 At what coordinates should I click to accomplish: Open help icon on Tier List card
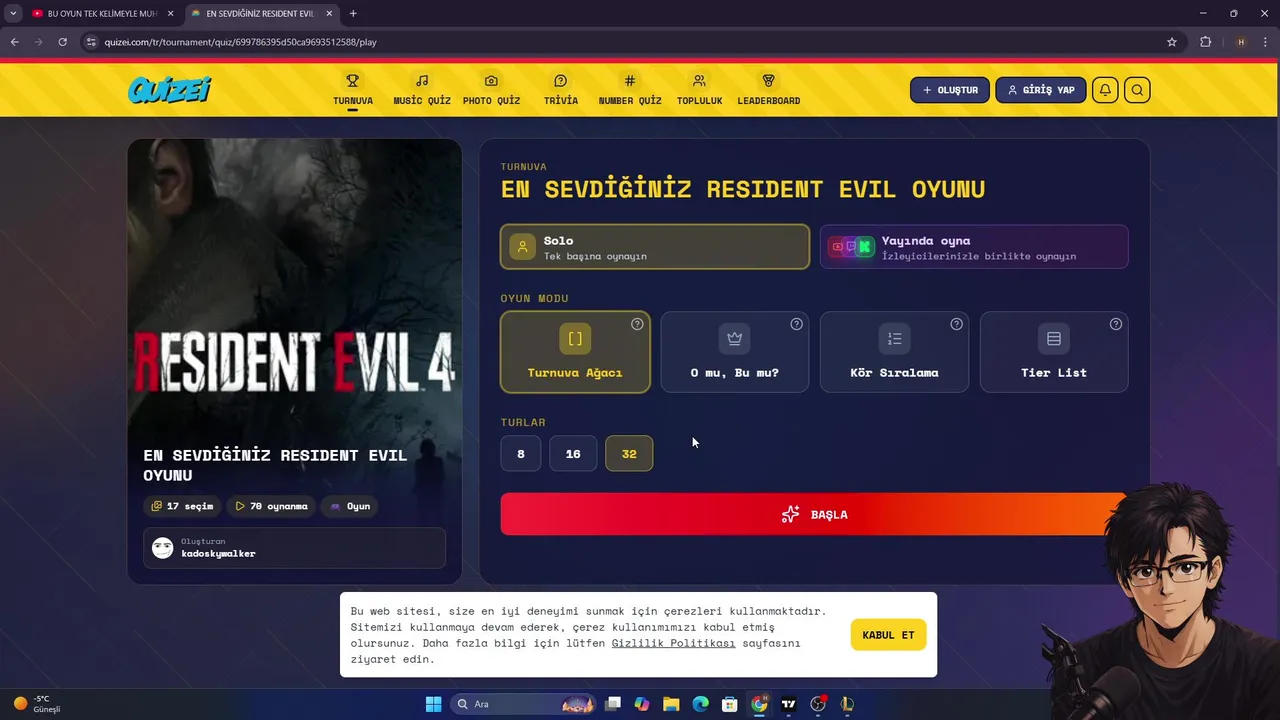(1116, 324)
